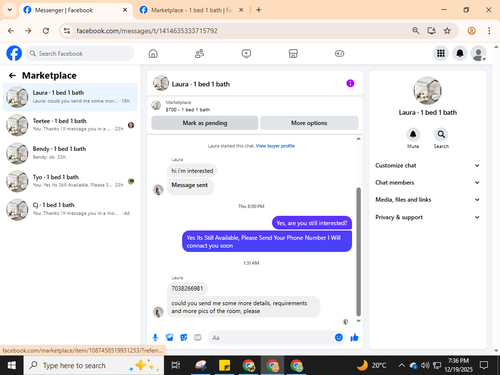The image size is (500, 375).
Task: Open the notifications bell in header
Action: [x=460, y=53]
